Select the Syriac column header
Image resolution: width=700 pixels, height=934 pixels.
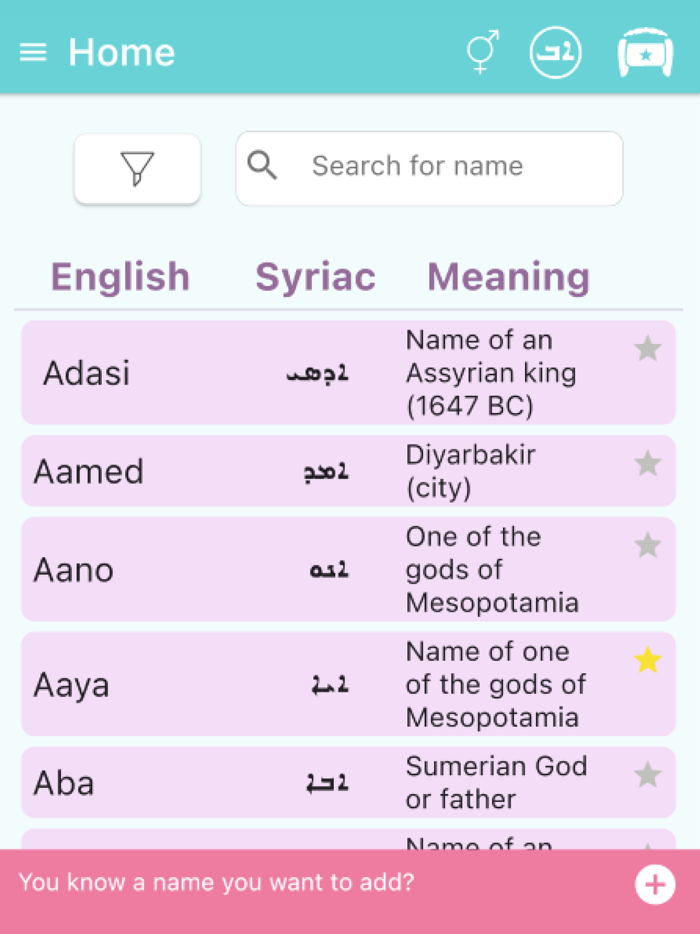315,277
